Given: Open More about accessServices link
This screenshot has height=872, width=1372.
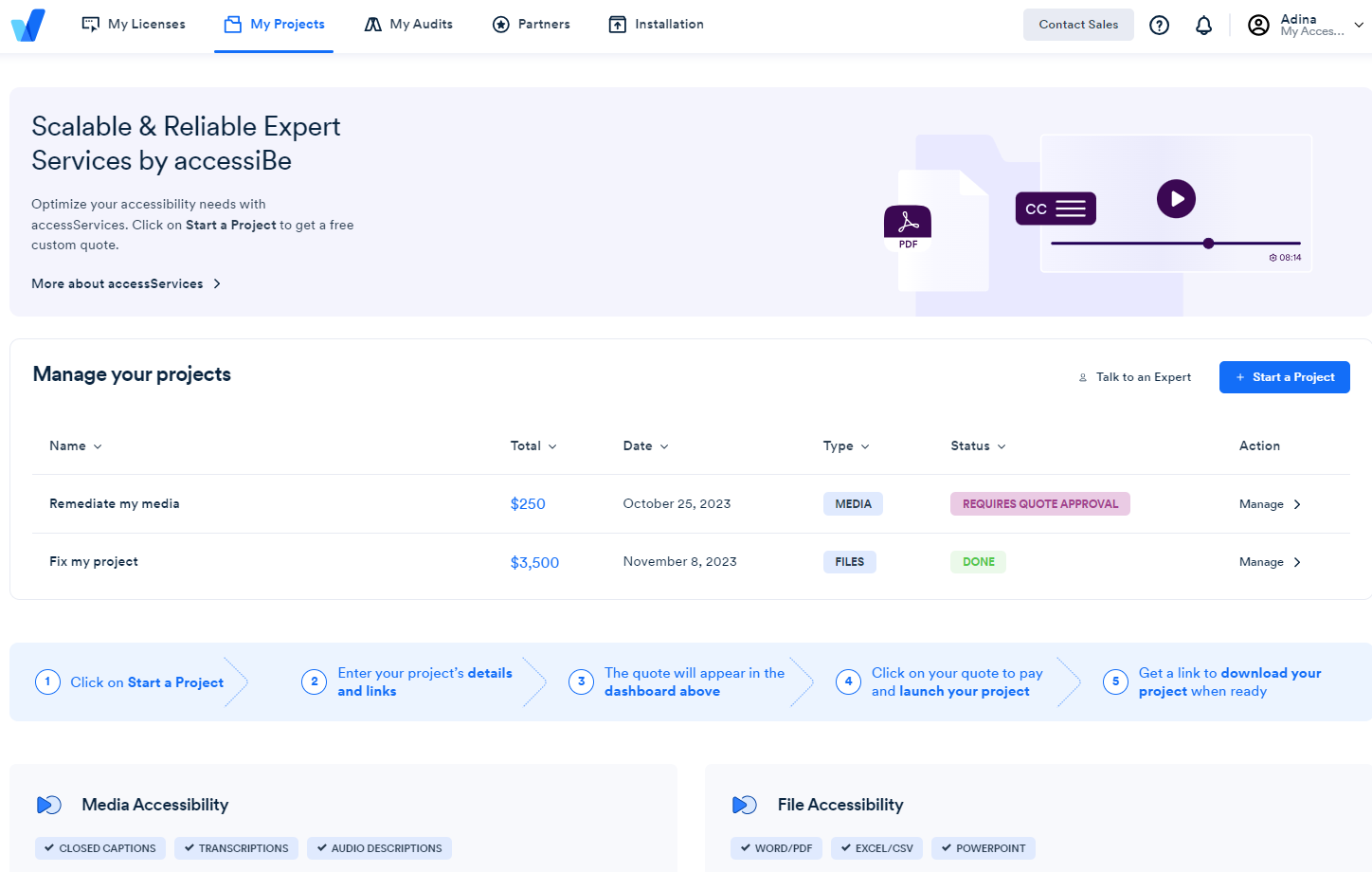Looking at the screenshot, I should point(126,283).
